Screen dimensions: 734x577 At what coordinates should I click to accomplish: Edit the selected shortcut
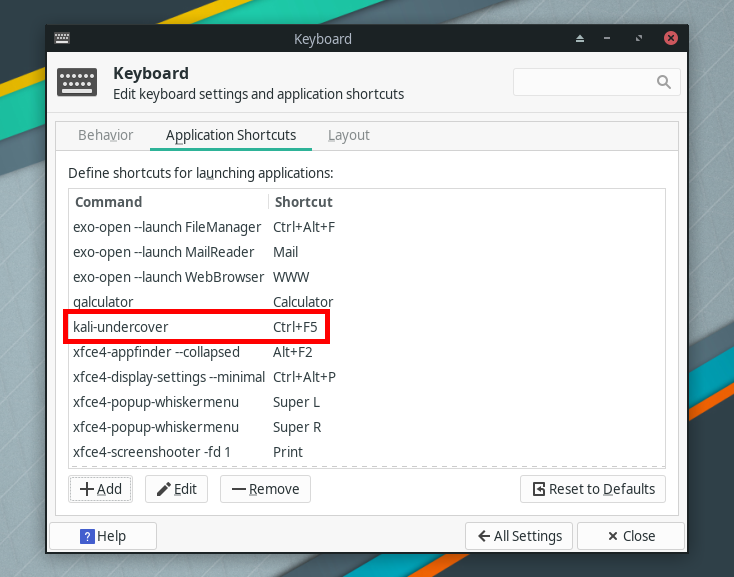tap(176, 489)
